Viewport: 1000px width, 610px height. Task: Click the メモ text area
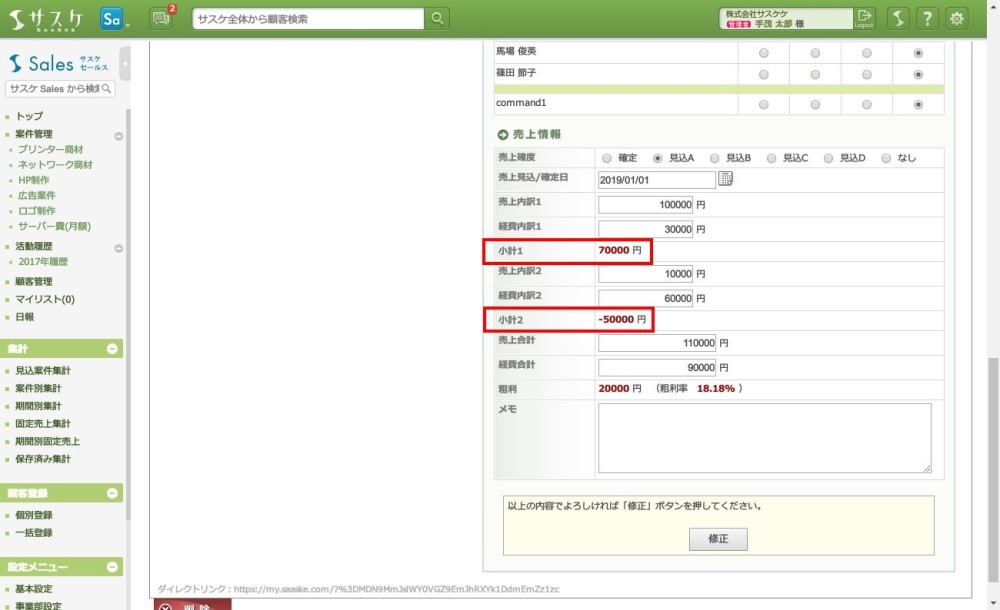coord(764,438)
